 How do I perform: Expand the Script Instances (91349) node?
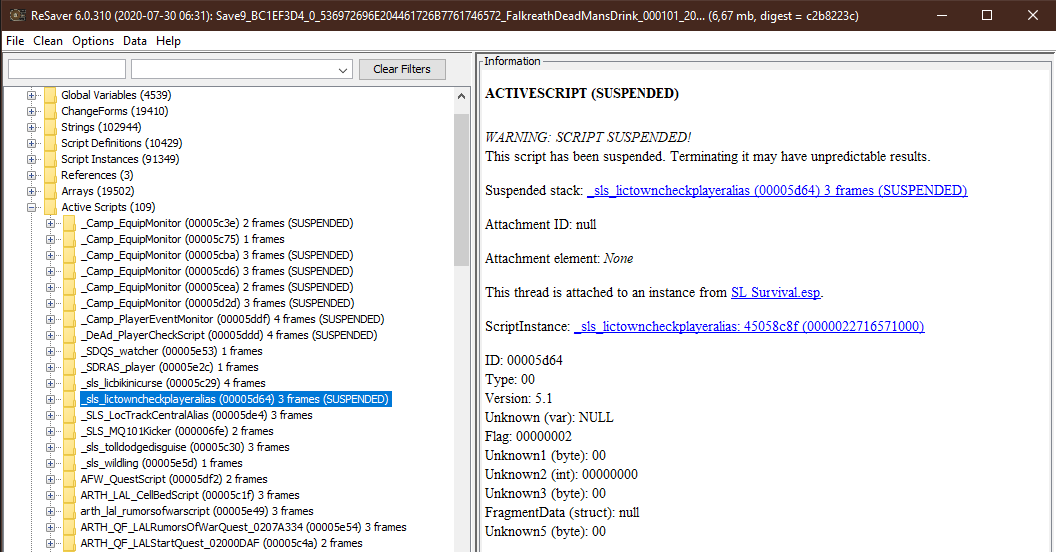point(32,160)
